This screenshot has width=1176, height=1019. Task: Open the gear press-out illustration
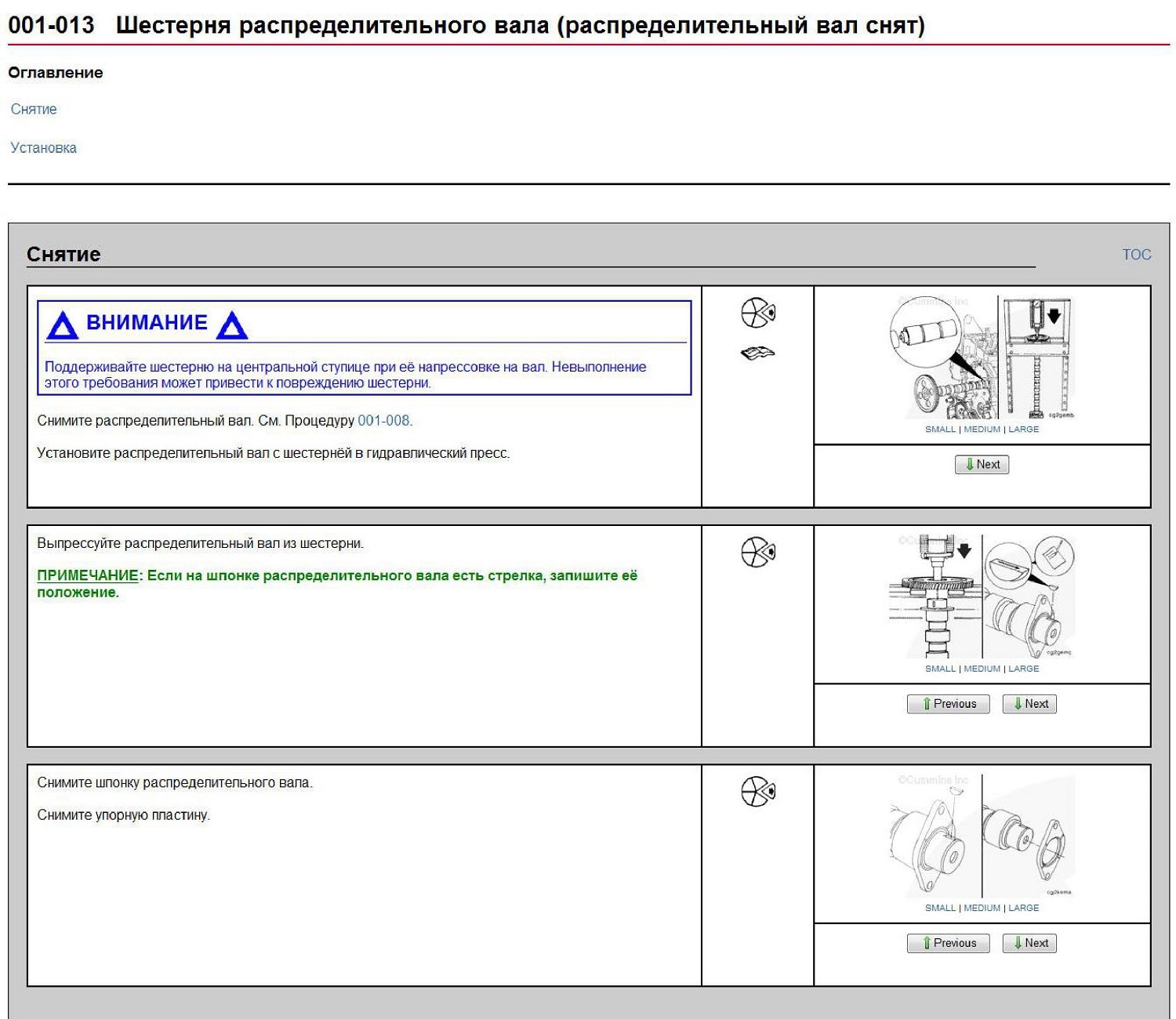click(x=982, y=597)
